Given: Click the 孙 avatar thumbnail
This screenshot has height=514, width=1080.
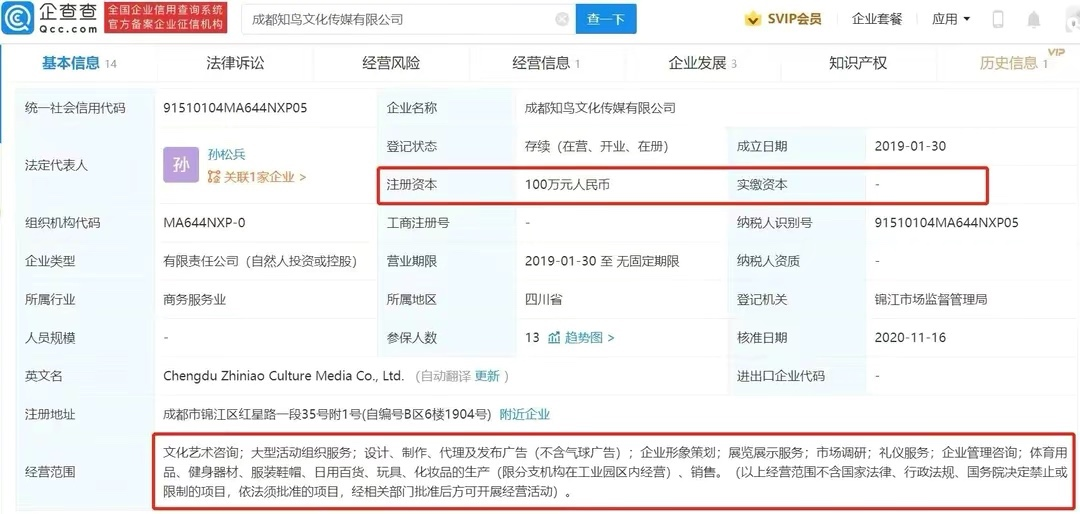Looking at the screenshot, I should (x=180, y=165).
